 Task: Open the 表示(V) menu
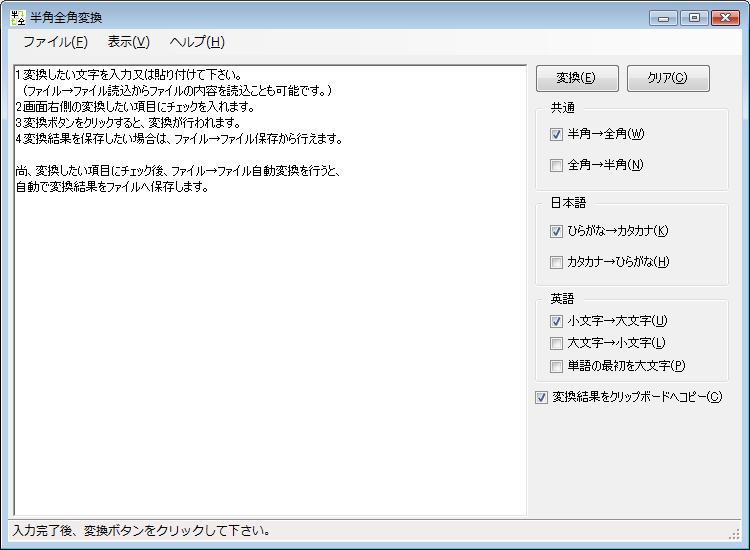pyautogui.click(x=128, y=42)
